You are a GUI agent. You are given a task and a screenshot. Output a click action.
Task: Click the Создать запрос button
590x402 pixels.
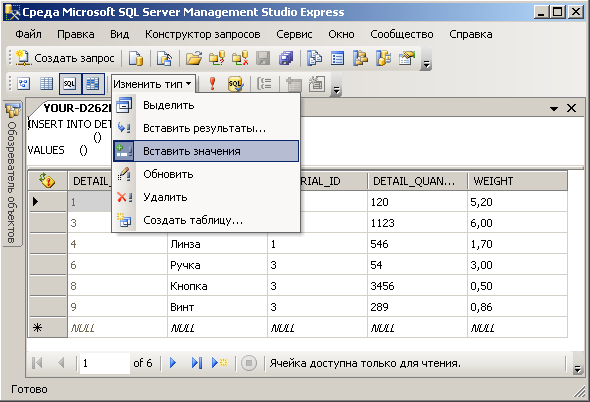pyautogui.click(x=65, y=58)
